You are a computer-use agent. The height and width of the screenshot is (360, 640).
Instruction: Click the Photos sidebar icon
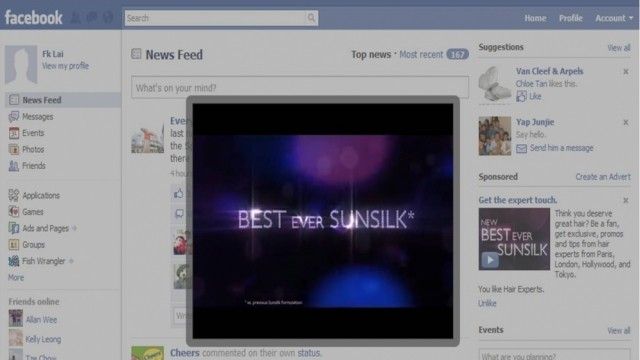pyautogui.click(x=14, y=149)
